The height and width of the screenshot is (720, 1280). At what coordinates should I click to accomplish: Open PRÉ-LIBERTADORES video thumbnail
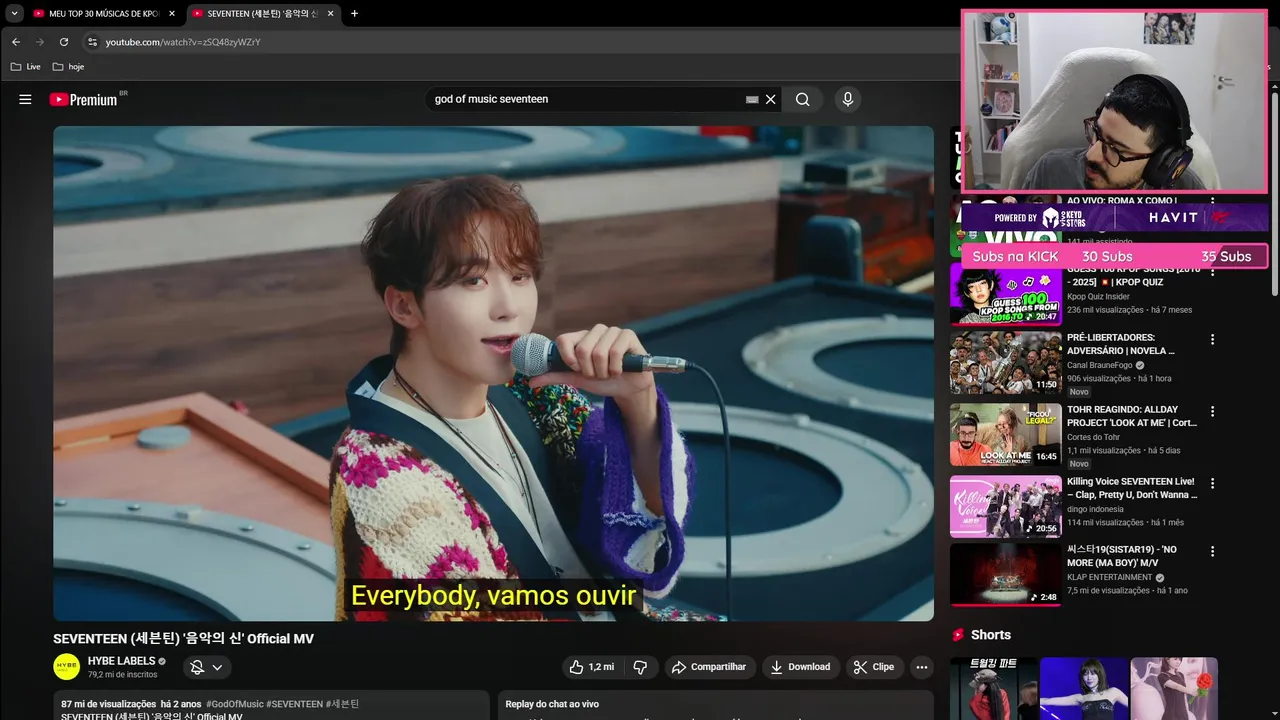pos(1005,362)
